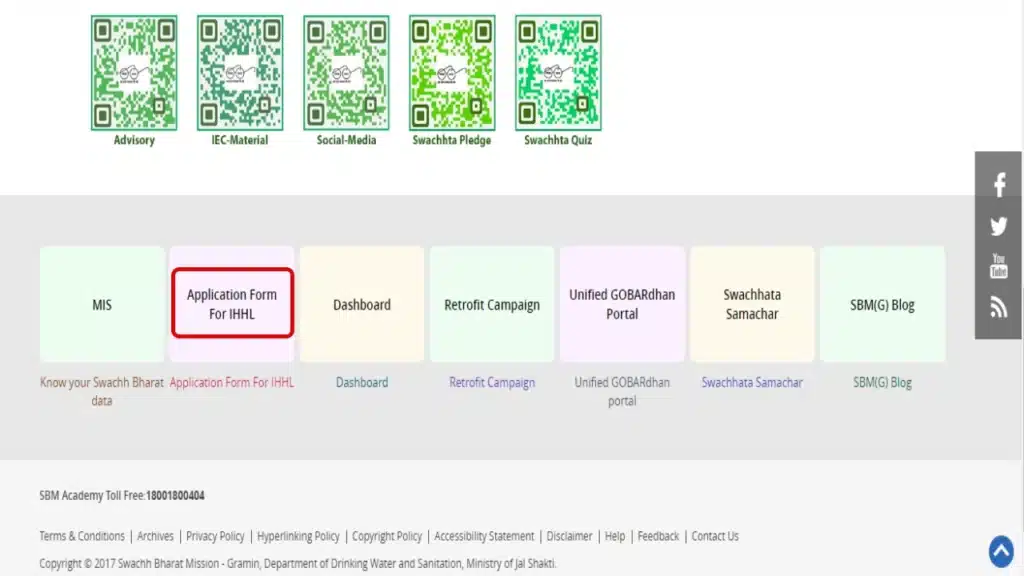Open the Privacy Policy footer link
This screenshot has height=576, width=1024.
pos(215,536)
